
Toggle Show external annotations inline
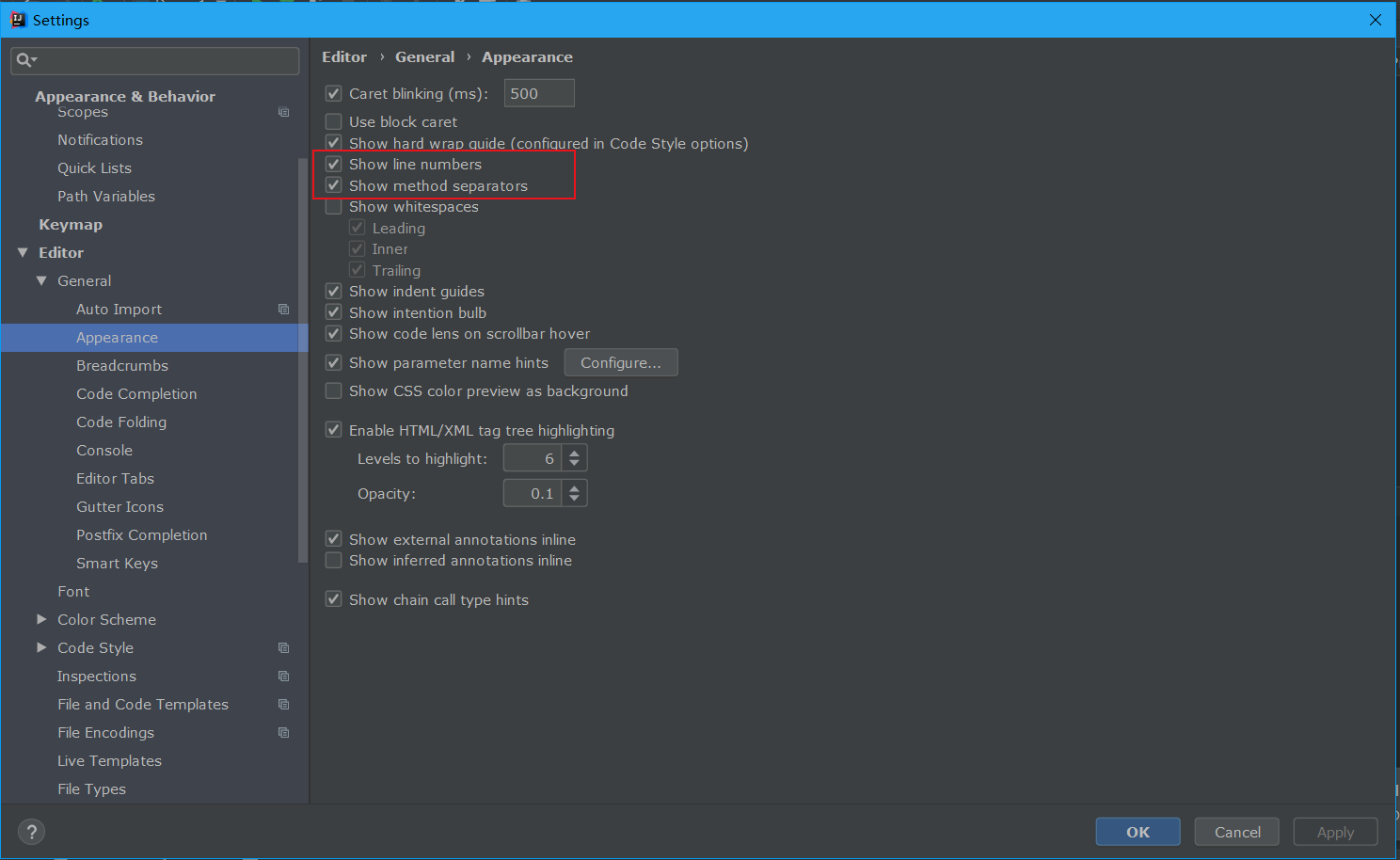(x=333, y=539)
